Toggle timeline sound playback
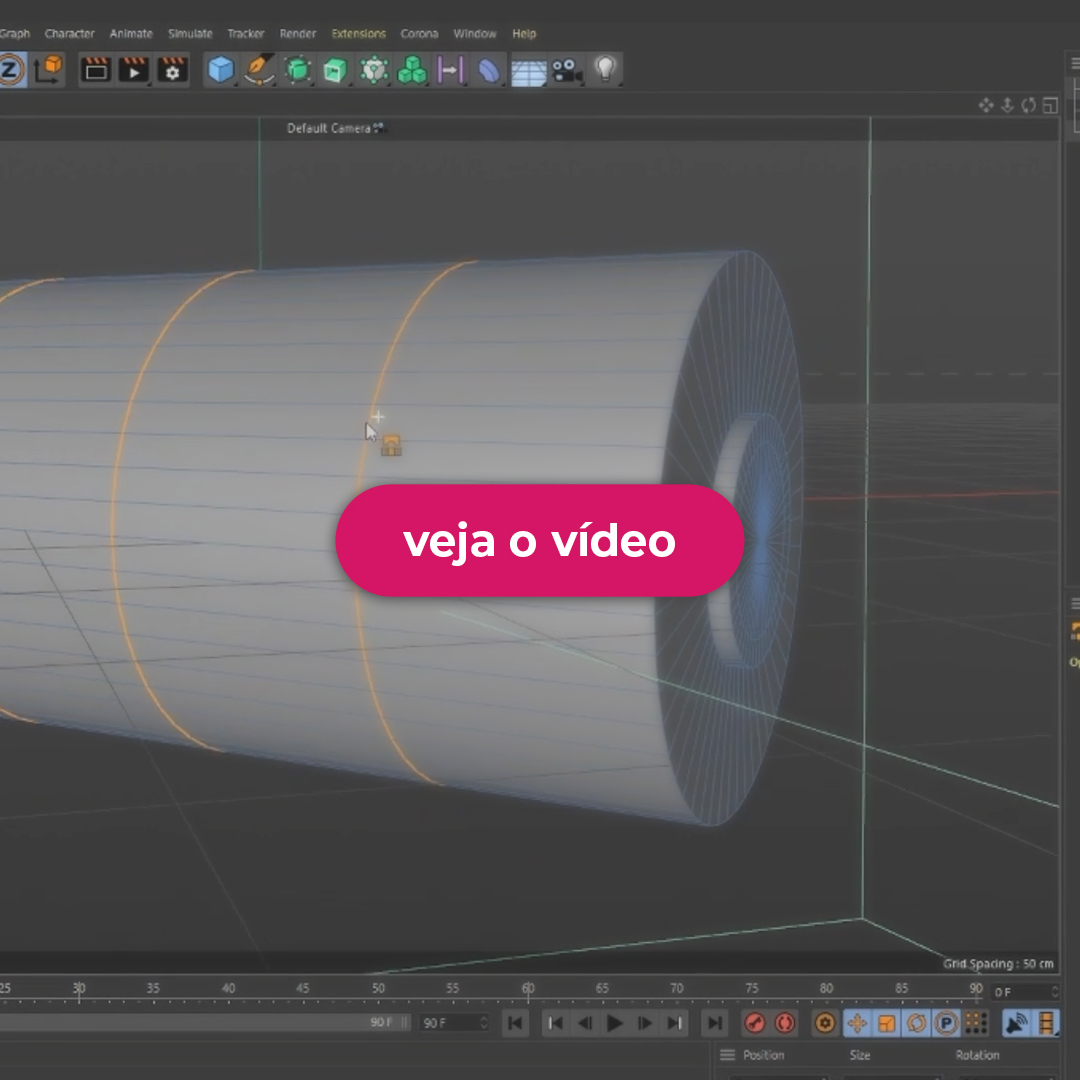The image size is (1080, 1080). [1016, 1023]
